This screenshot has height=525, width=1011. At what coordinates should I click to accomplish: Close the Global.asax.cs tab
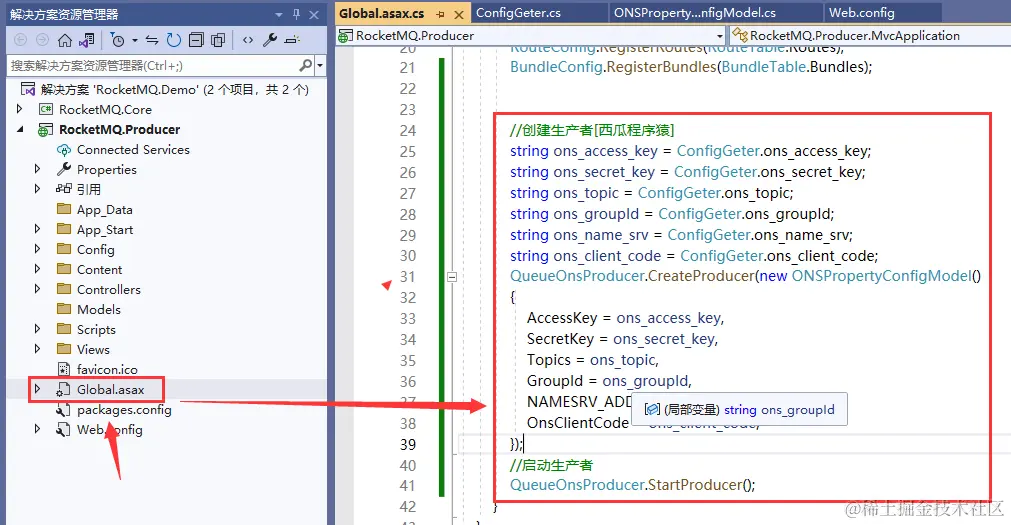[458, 14]
